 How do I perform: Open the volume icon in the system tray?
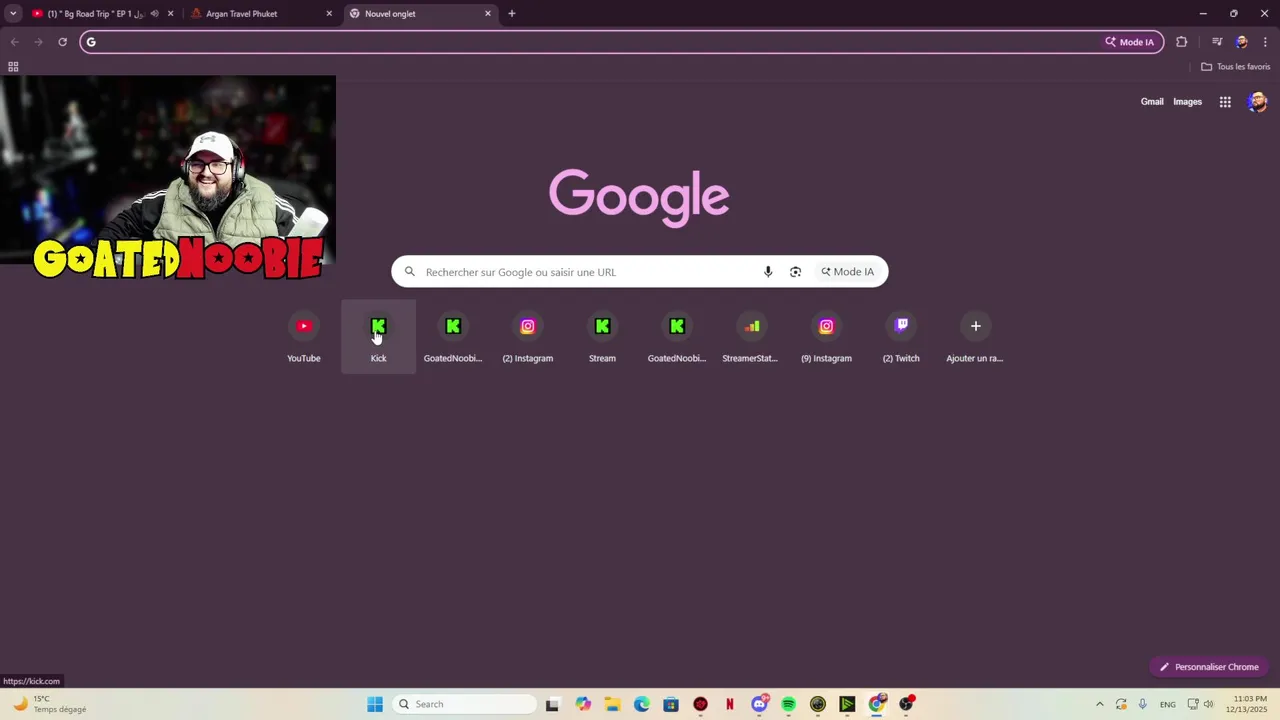(x=1208, y=704)
